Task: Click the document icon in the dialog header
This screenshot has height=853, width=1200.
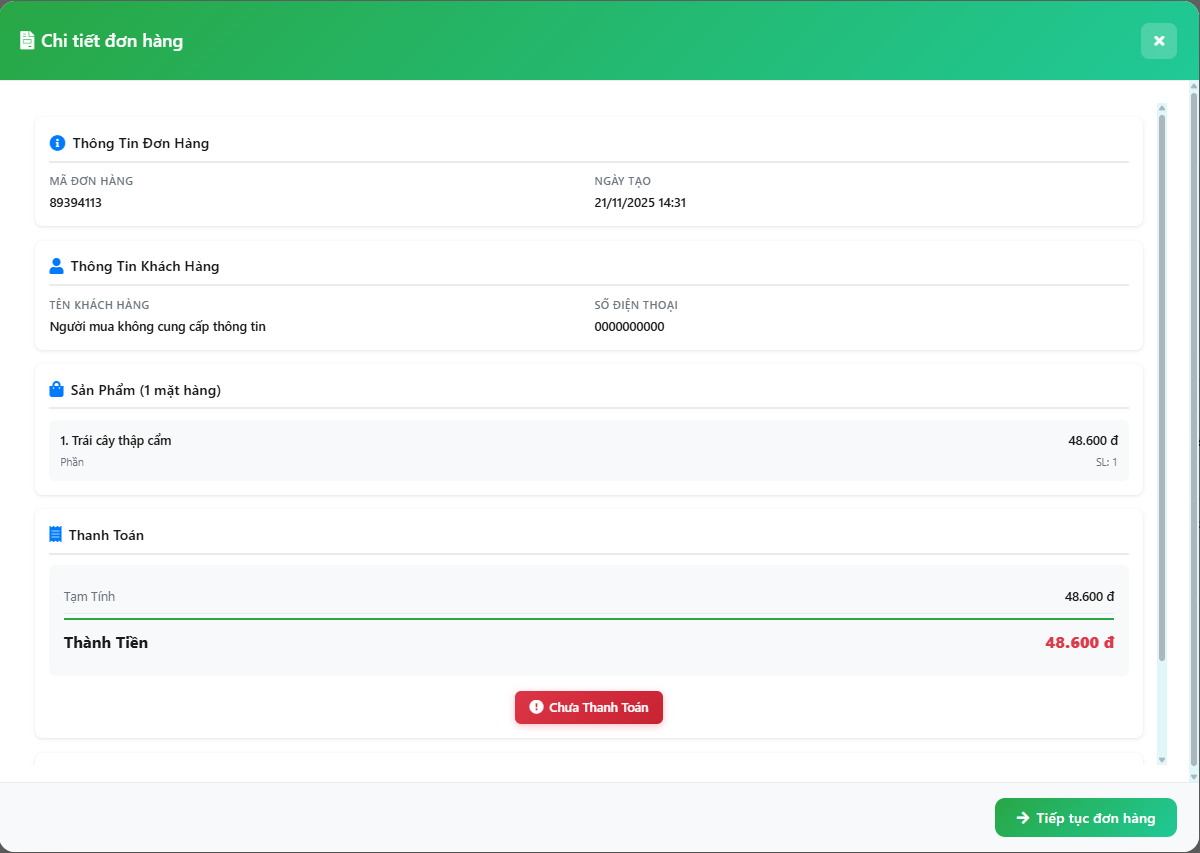Action: (27, 41)
